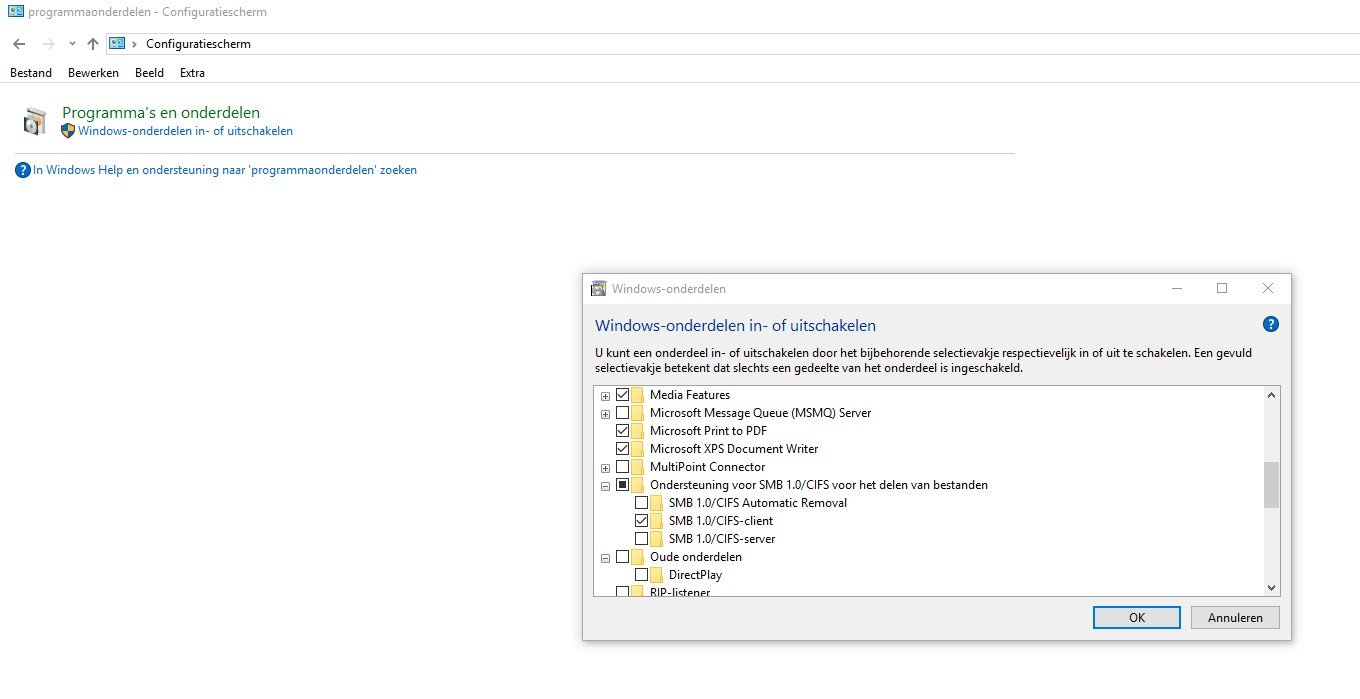Open the Bestand menu
Image resolution: width=1360 pixels, height=699 pixels.
coord(31,73)
